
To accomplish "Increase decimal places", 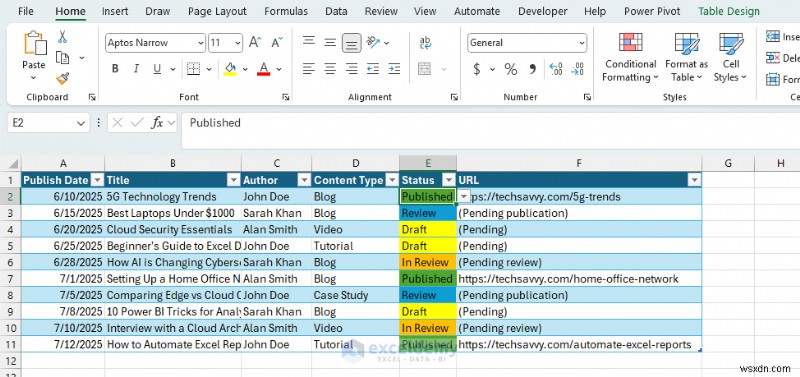I will [x=556, y=69].
